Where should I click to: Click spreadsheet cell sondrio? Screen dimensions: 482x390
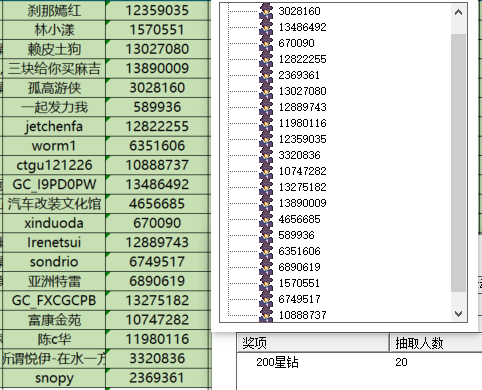[x=54, y=262]
